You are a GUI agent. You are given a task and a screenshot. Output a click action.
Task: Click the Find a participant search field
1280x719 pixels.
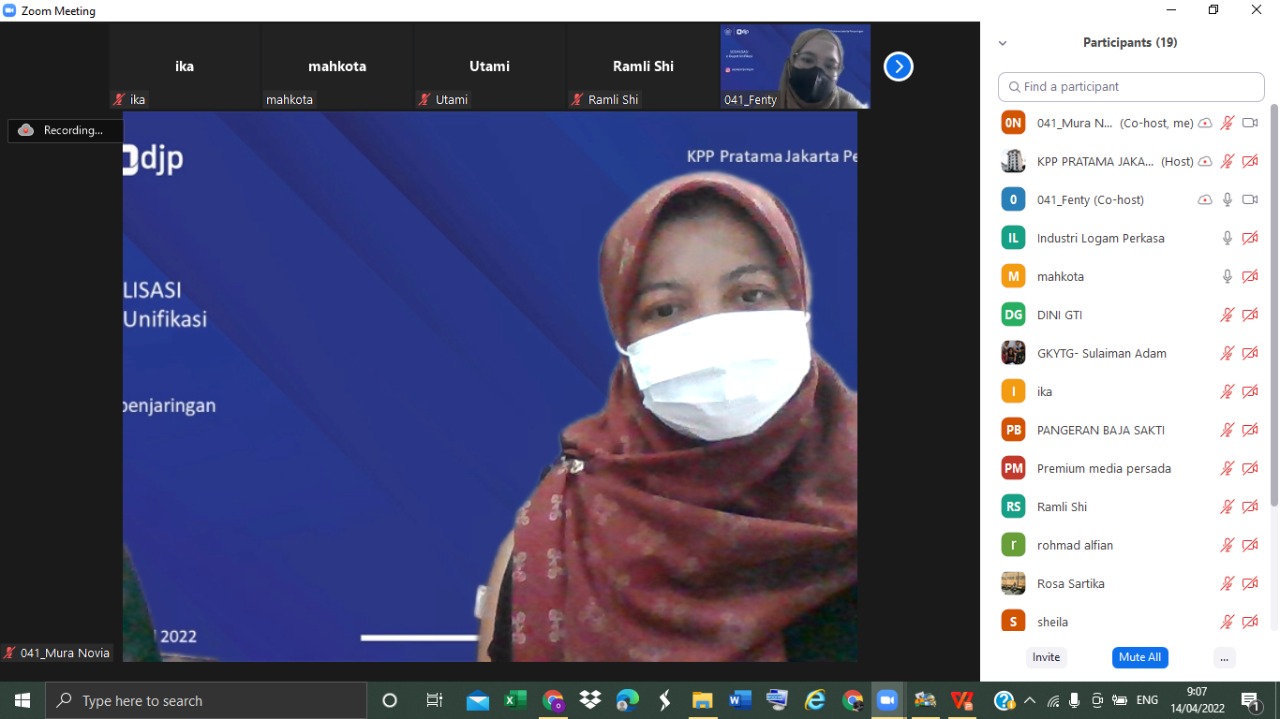click(x=1131, y=87)
